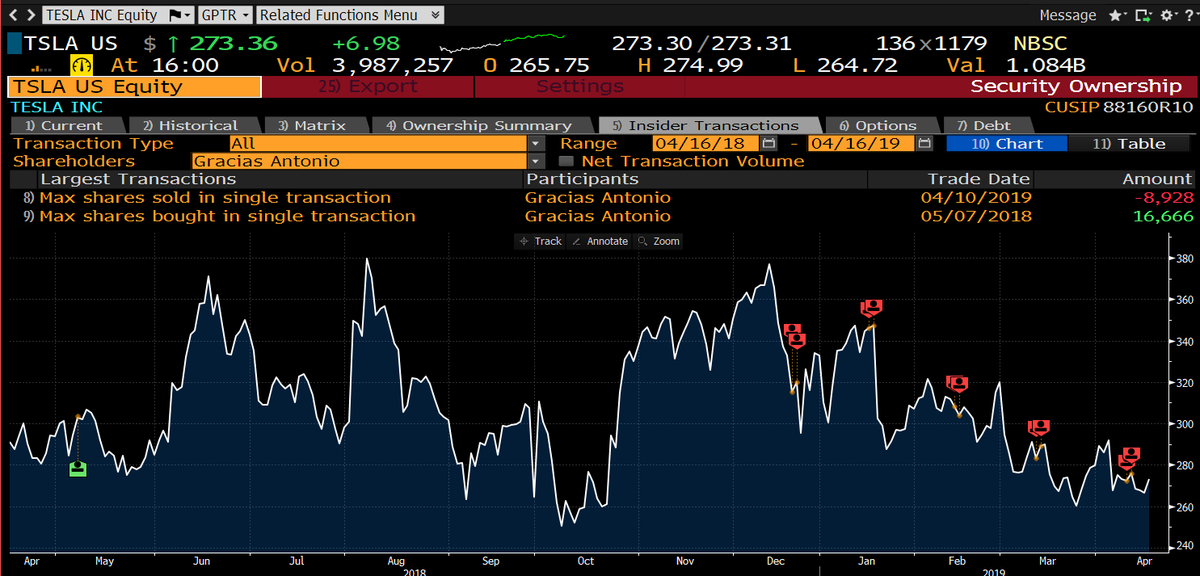The height and width of the screenshot is (576, 1200).
Task: Activate the Zoom chart tool
Action: (x=659, y=241)
